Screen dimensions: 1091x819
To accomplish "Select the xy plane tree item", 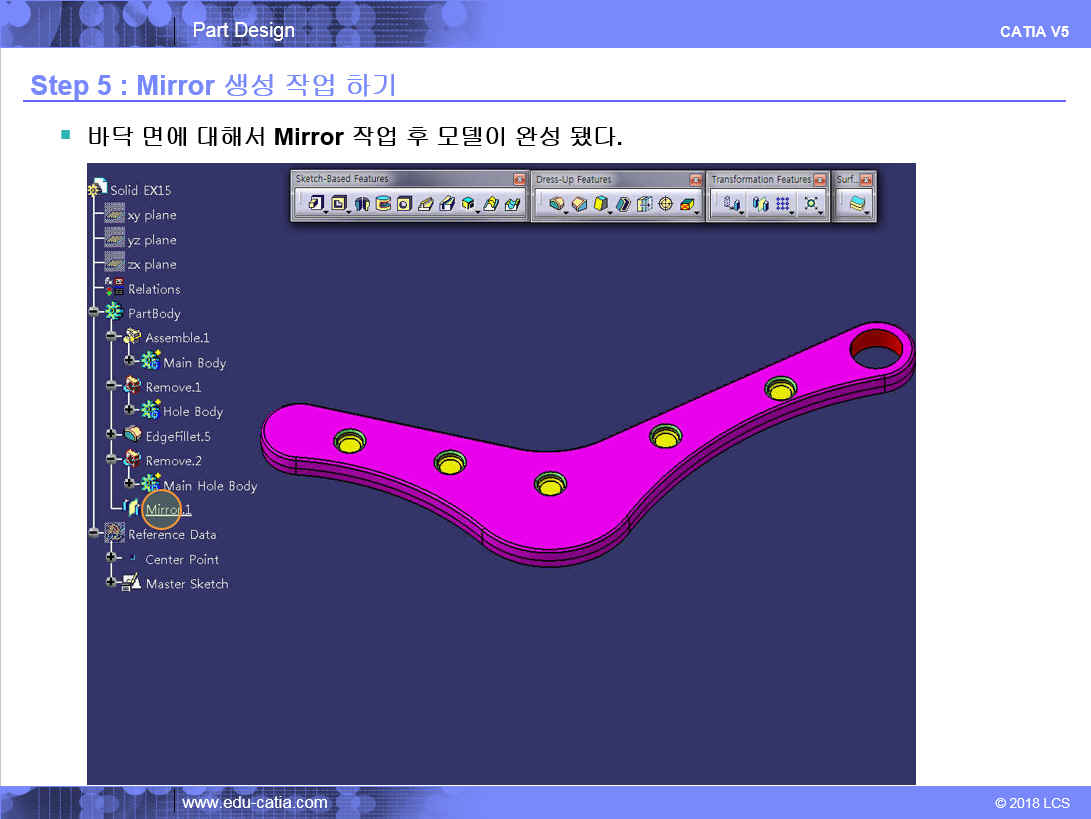I will point(151,215).
